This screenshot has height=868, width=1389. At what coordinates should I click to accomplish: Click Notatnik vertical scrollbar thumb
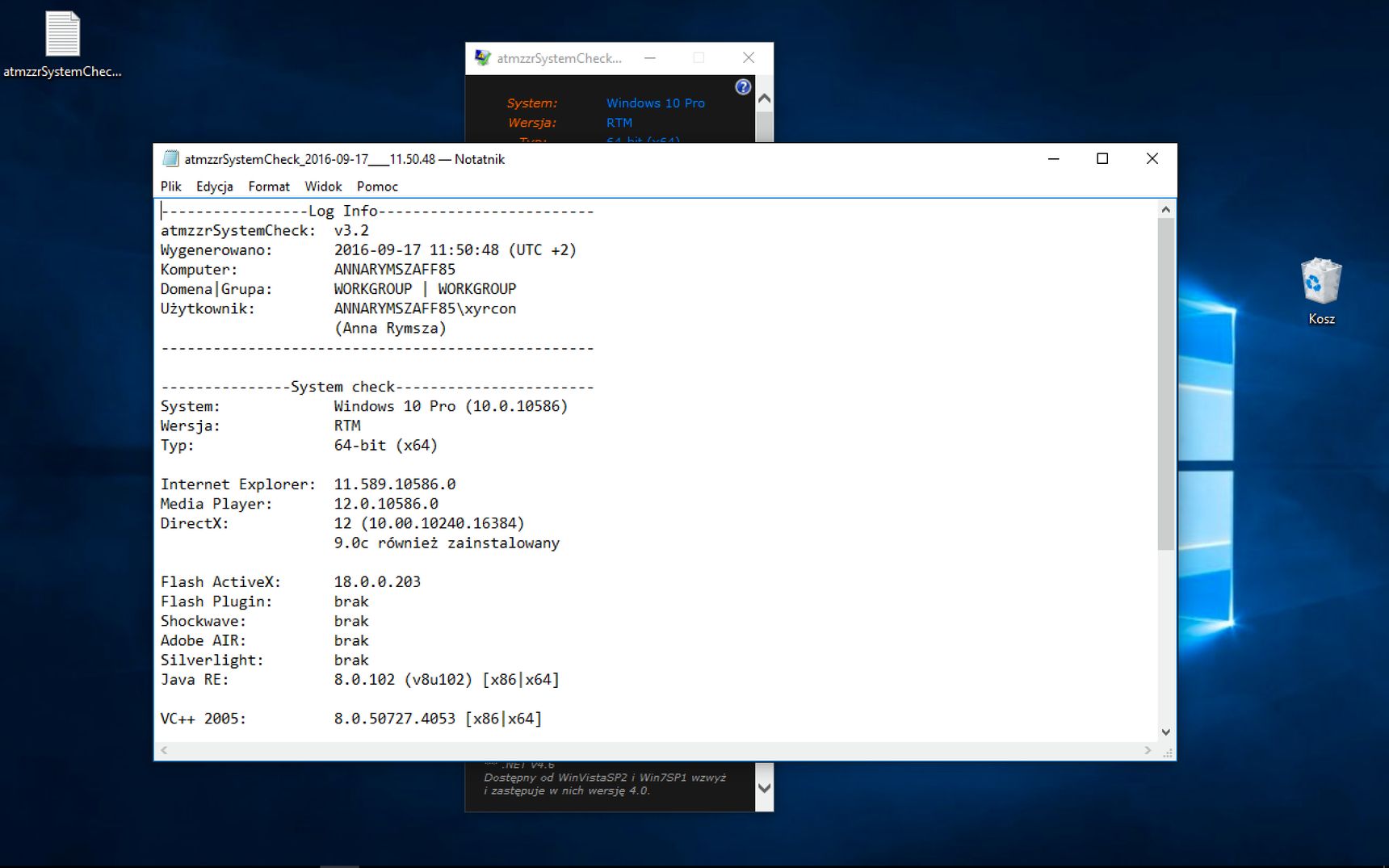pos(1165,384)
